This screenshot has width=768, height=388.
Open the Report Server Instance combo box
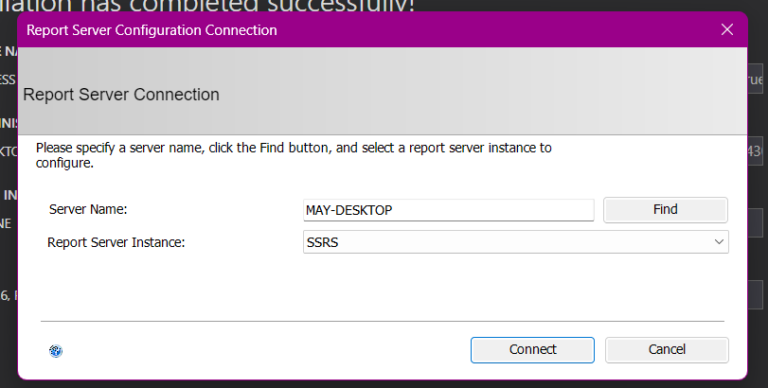(516, 242)
